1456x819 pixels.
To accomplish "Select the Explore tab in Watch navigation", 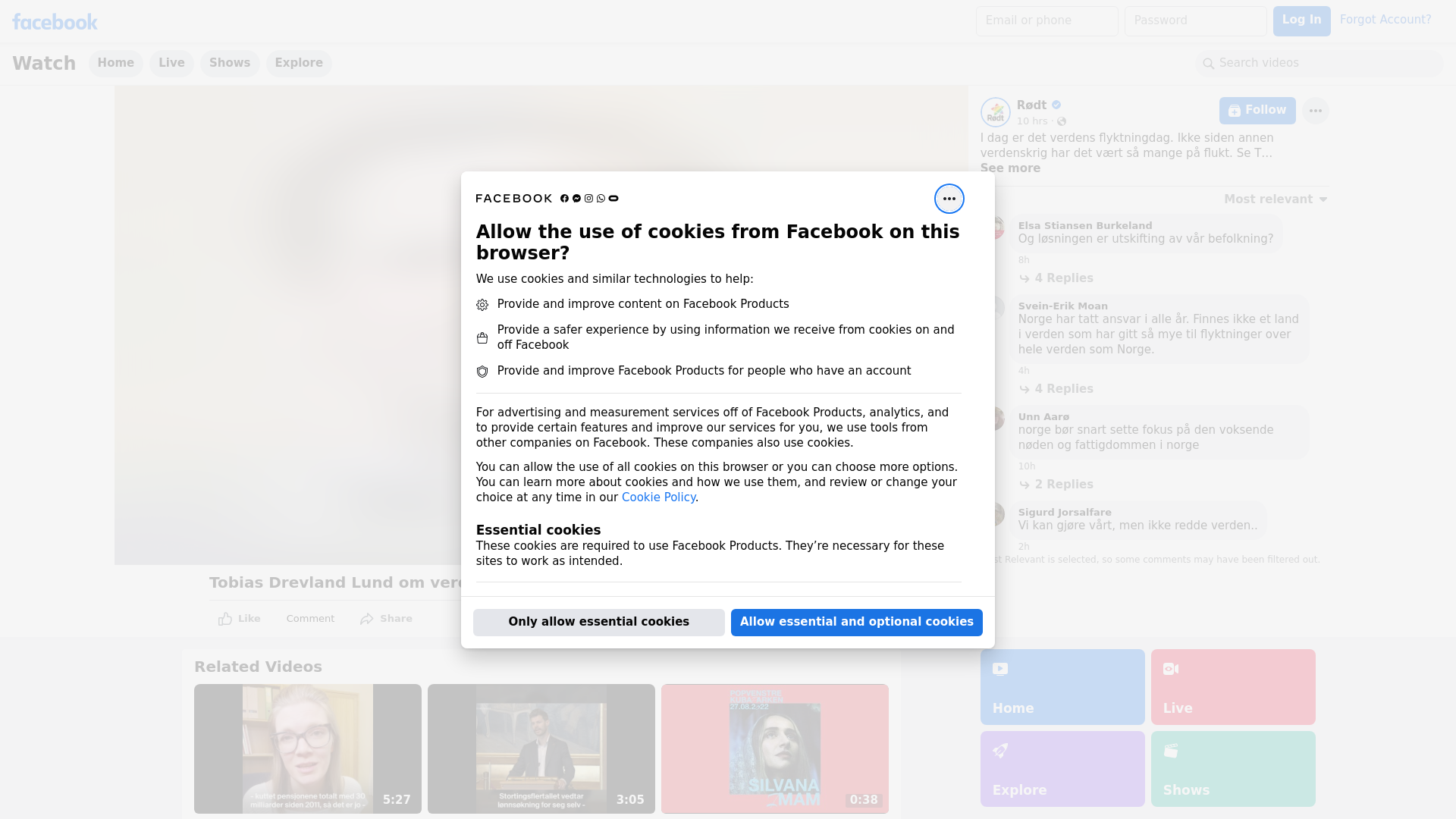I will (299, 63).
